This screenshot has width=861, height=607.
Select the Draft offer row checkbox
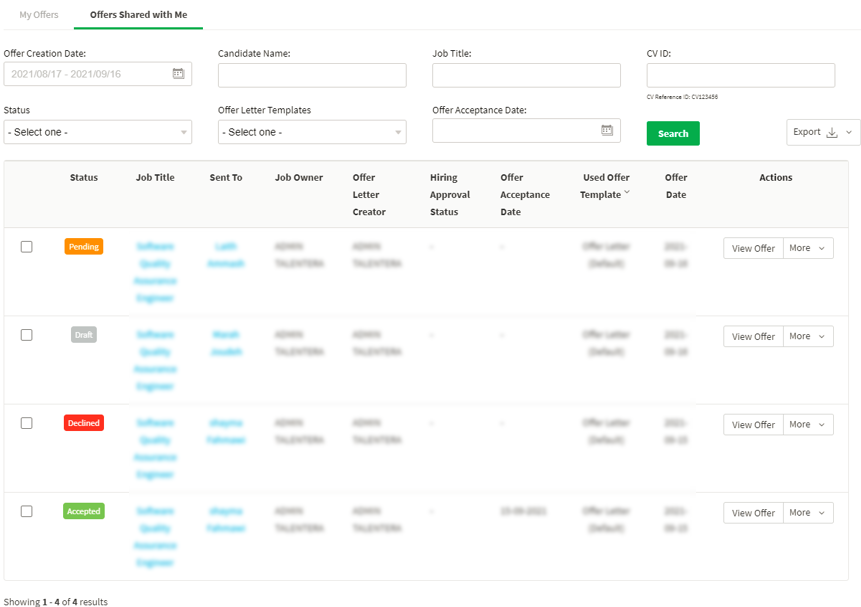pos(27,335)
